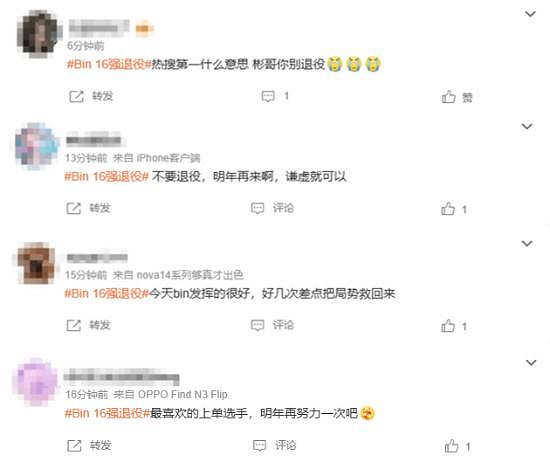Open #Bin 16强退役# hashtag in the OPPO post
550x462 pixels.
click(107, 413)
